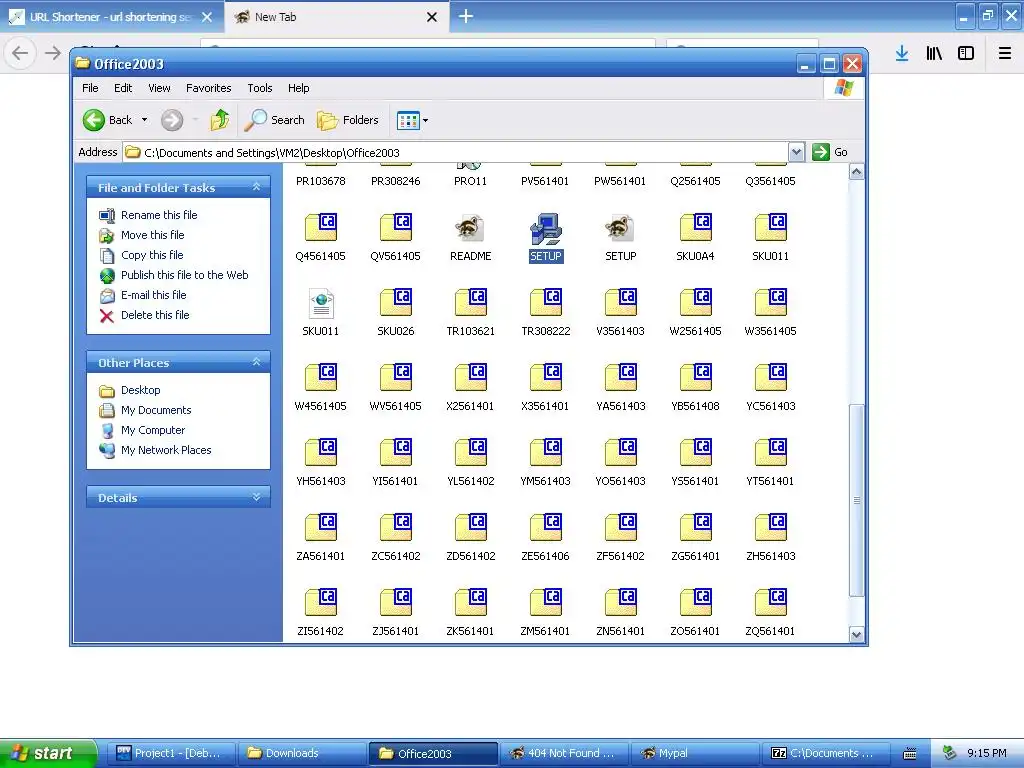This screenshot has height=768, width=1024.
Task: Select the Q4561405 cabinet file
Action: (321, 228)
